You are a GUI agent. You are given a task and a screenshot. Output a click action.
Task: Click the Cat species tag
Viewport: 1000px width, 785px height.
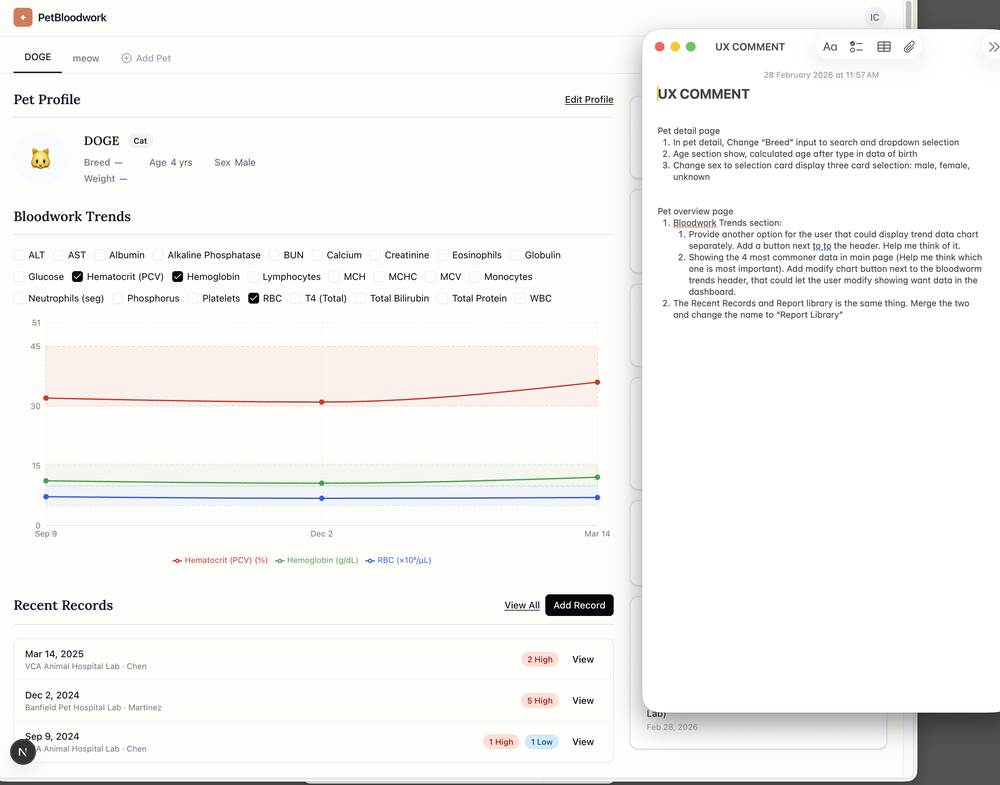[x=140, y=141]
